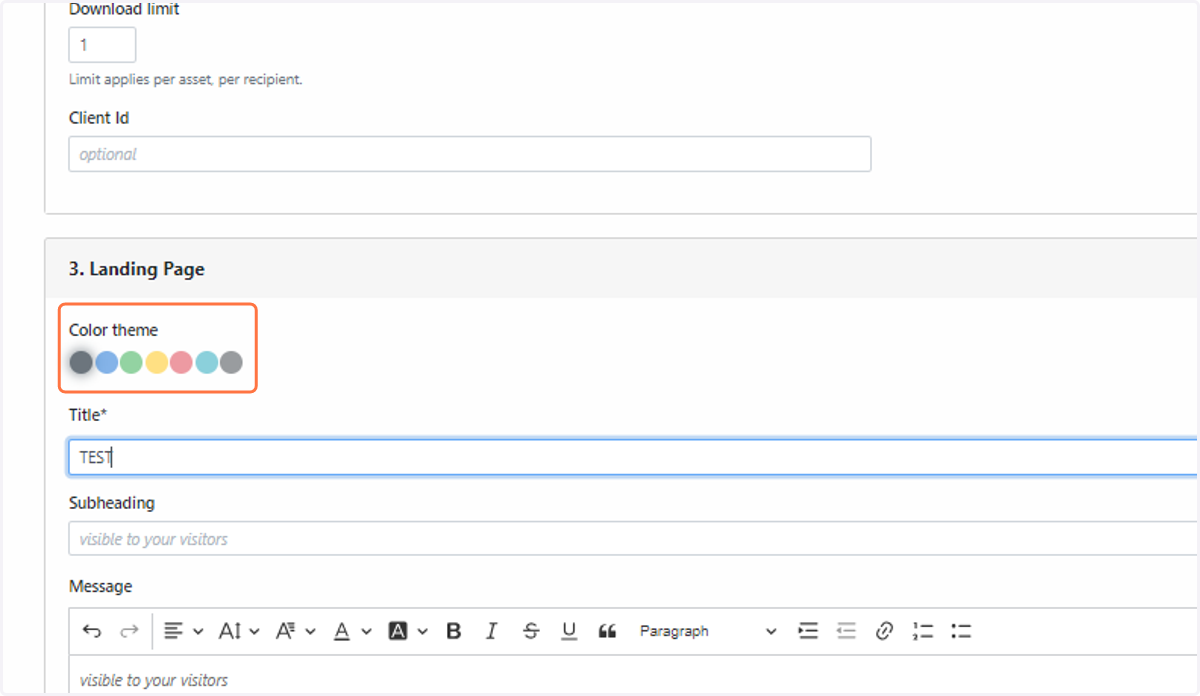Image resolution: width=1200 pixels, height=696 pixels.
Task: Click the Download limit number field
Action: pyautogui.click(x=102, y=45)
